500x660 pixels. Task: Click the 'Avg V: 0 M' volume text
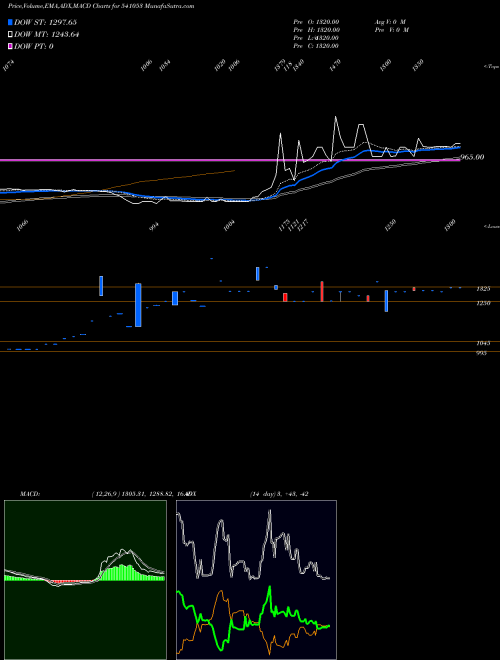(x=390, y=22)
